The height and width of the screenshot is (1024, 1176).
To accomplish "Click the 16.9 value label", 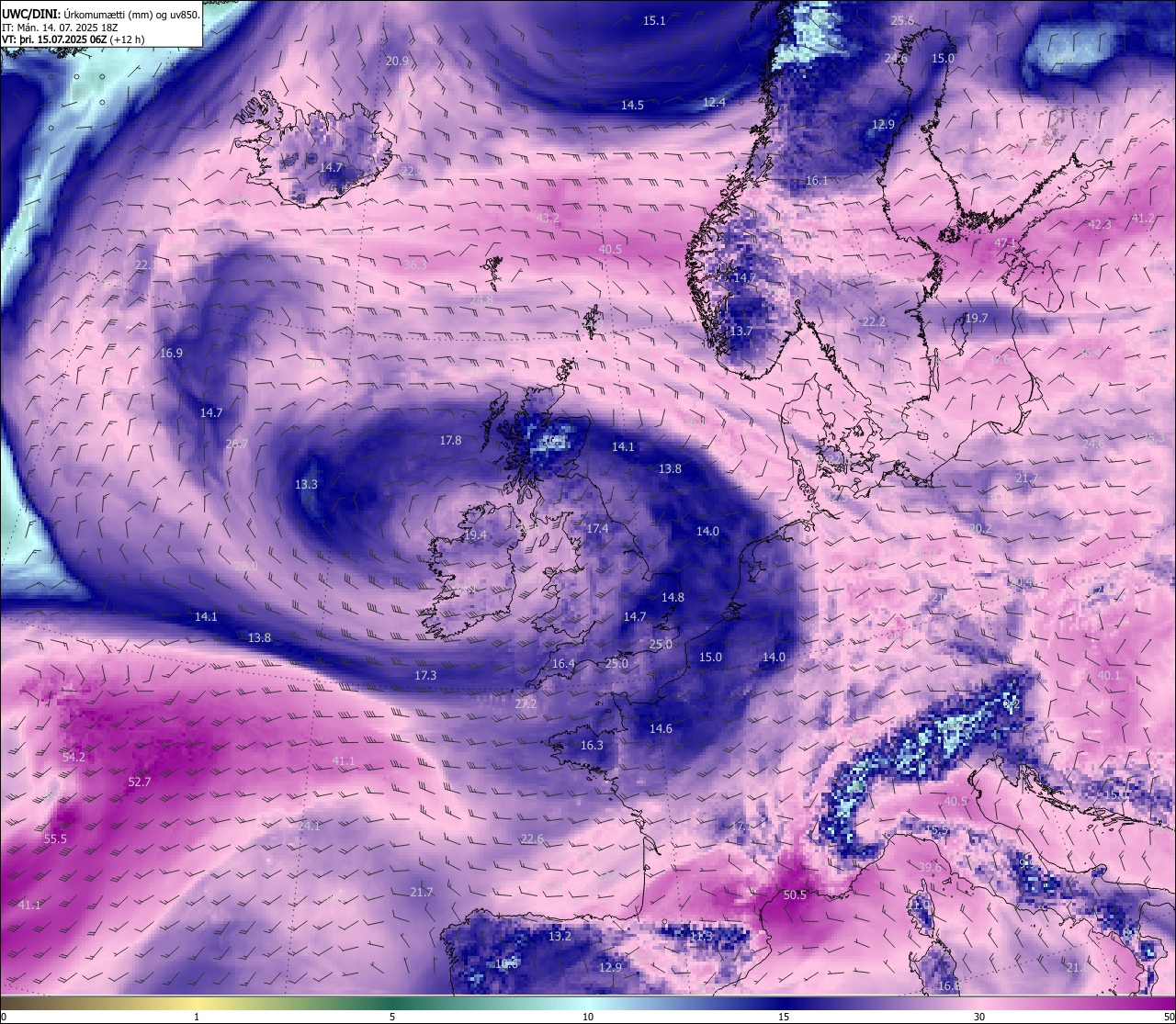I will 171,353.
